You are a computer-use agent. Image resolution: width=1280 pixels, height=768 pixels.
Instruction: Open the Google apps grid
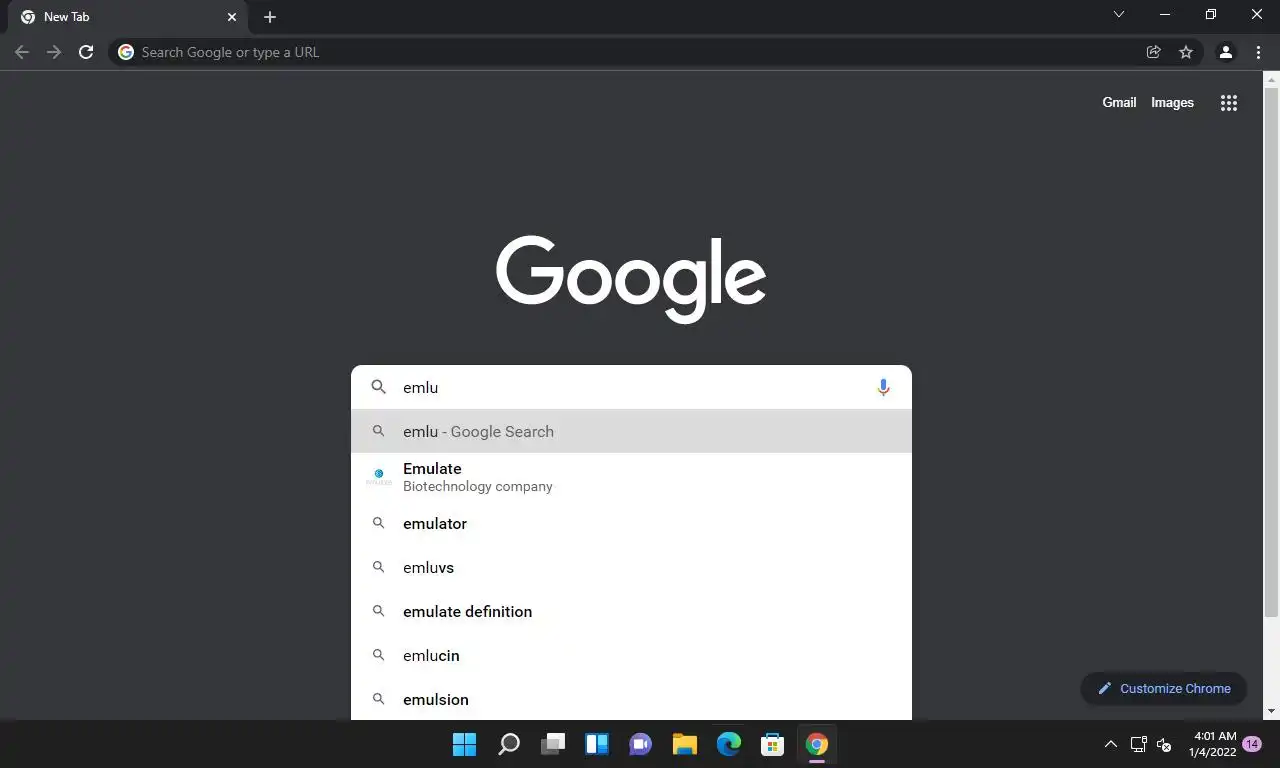tap(1229, 102)
